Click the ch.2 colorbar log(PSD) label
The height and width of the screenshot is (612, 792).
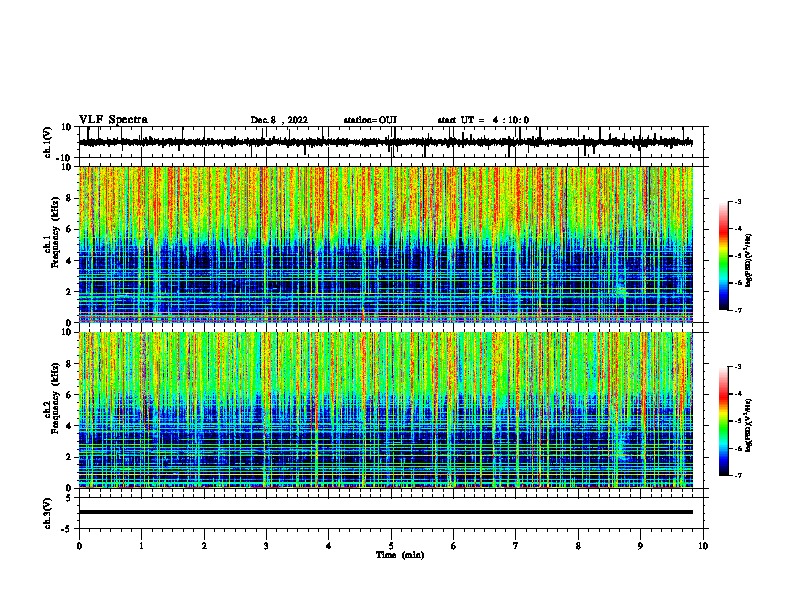tap(748, 425)
